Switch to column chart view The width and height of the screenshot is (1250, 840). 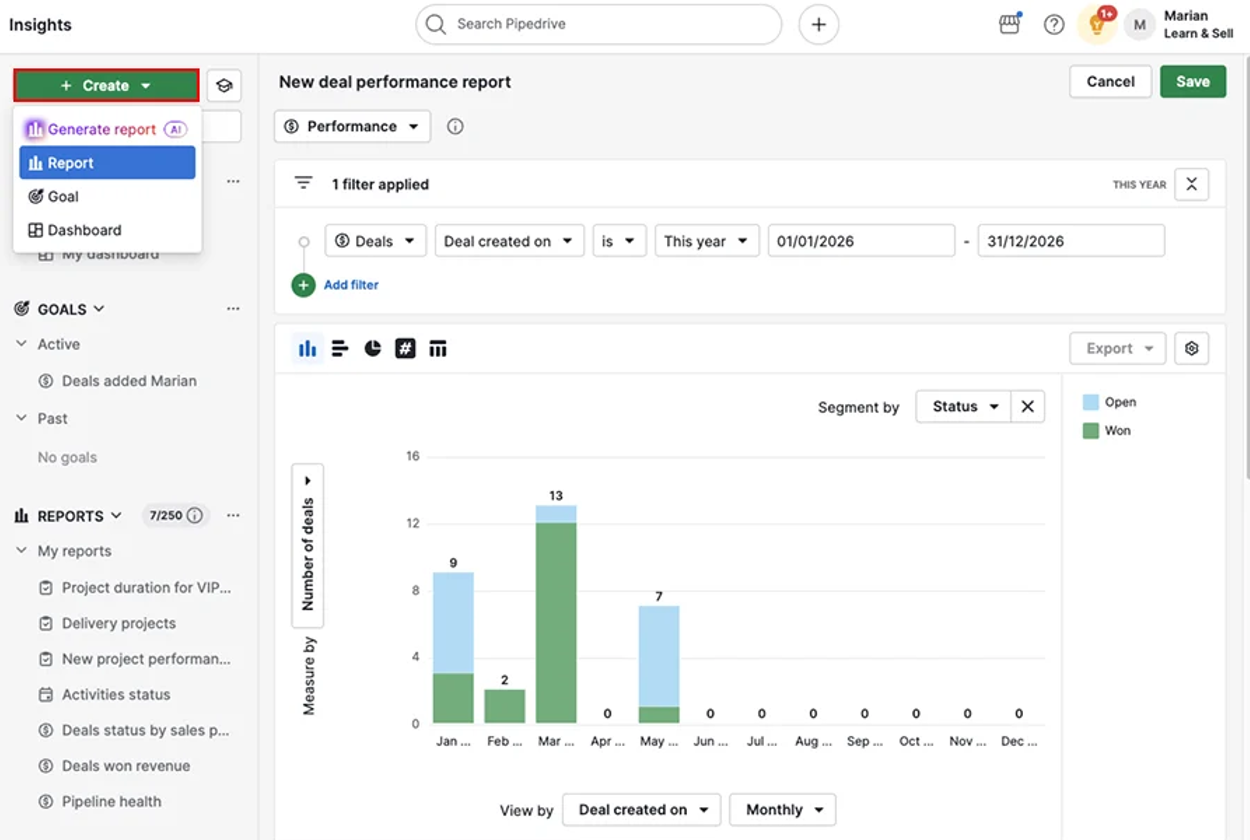click(307, 348)
